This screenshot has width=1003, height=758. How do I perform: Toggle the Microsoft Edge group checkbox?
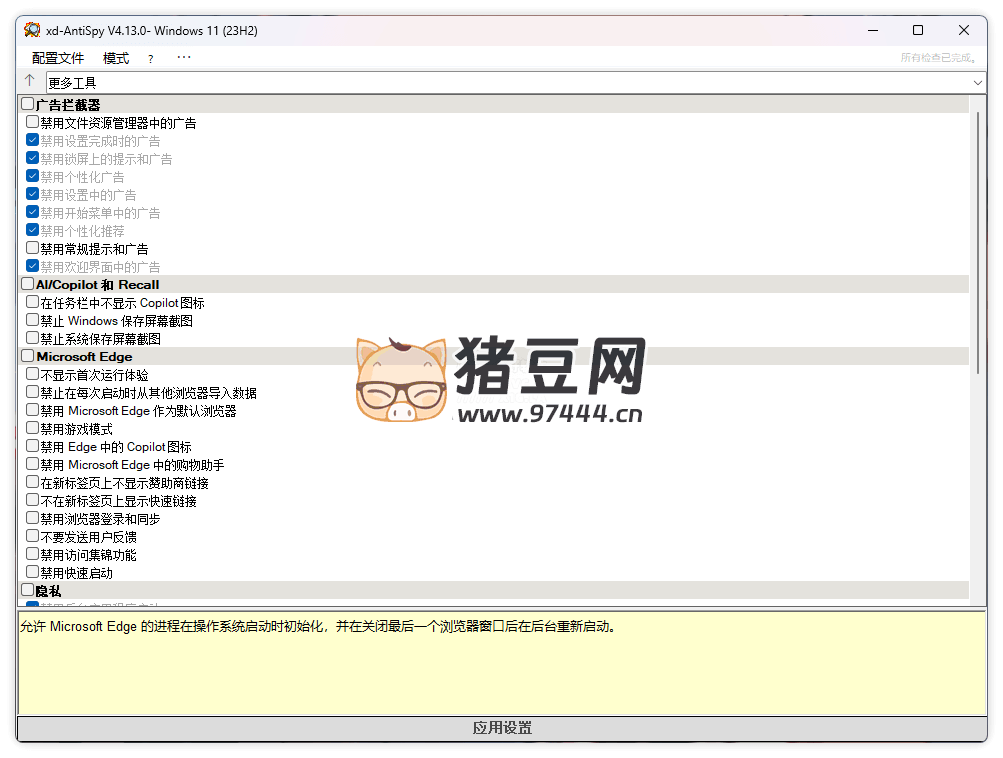pyautogui.click(x=28, y=356)
